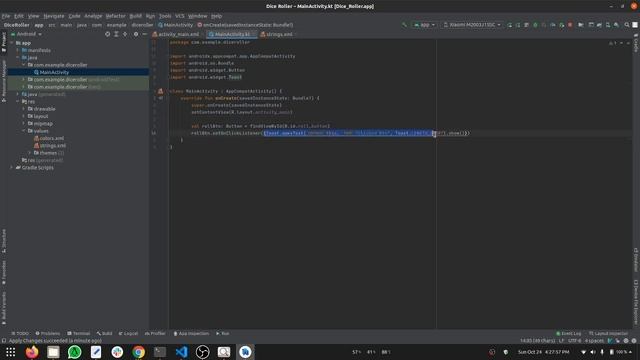Click the Debug app bug icon
This screenshot has height=360, width=640.
click(535, 25)
